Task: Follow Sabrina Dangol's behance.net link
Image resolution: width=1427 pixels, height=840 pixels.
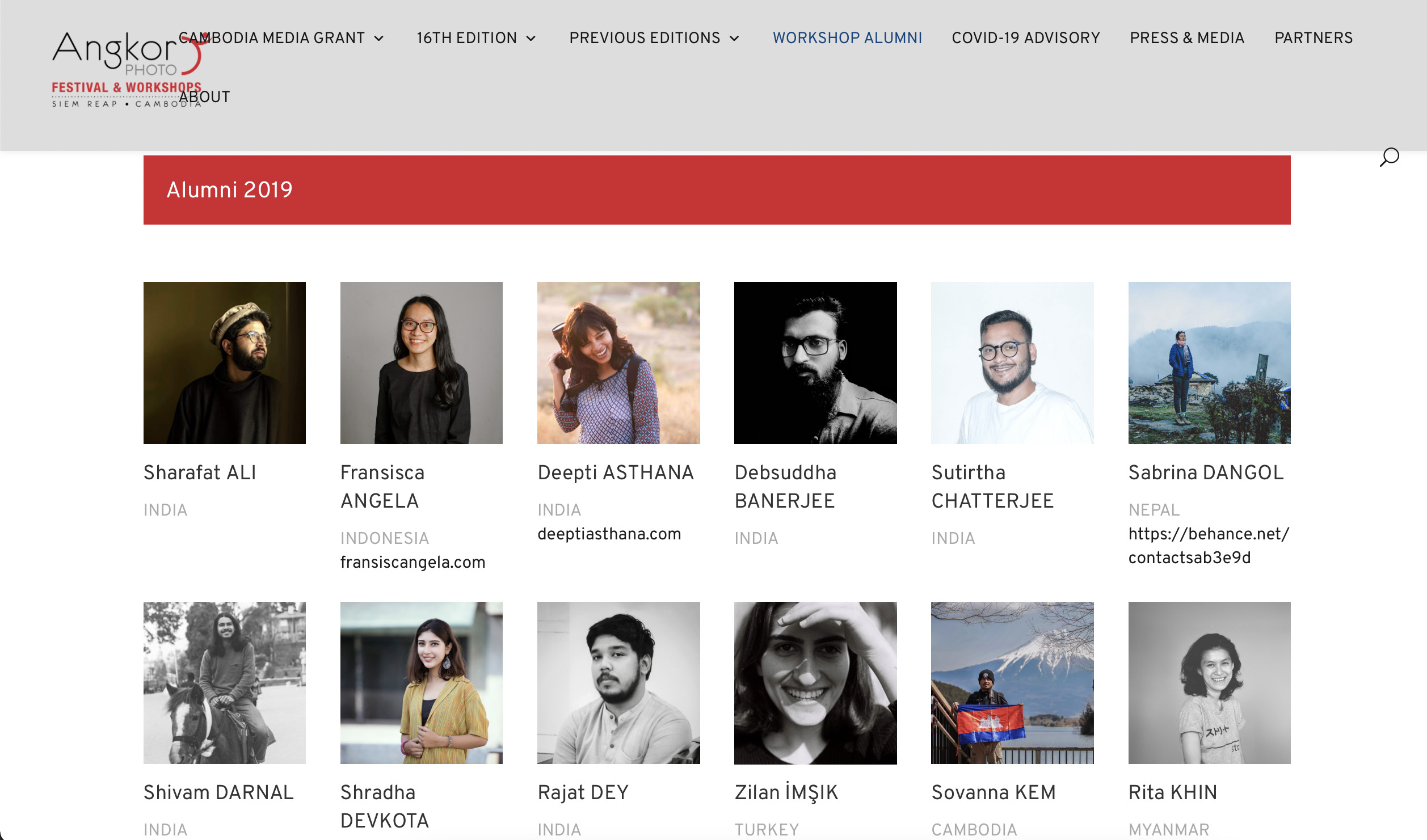Action: (x=1209, y=546)
